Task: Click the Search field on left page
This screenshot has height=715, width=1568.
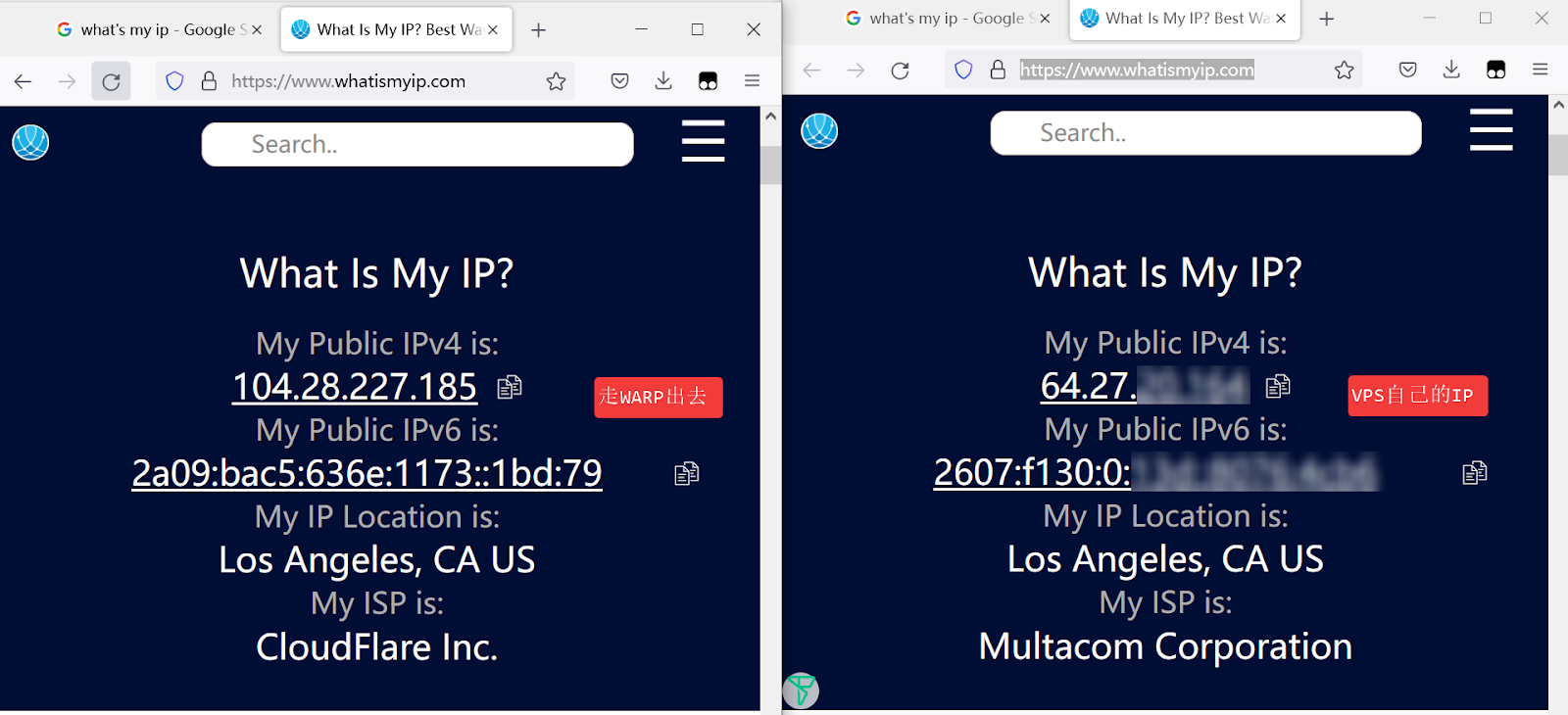Action: pos(417,144)
